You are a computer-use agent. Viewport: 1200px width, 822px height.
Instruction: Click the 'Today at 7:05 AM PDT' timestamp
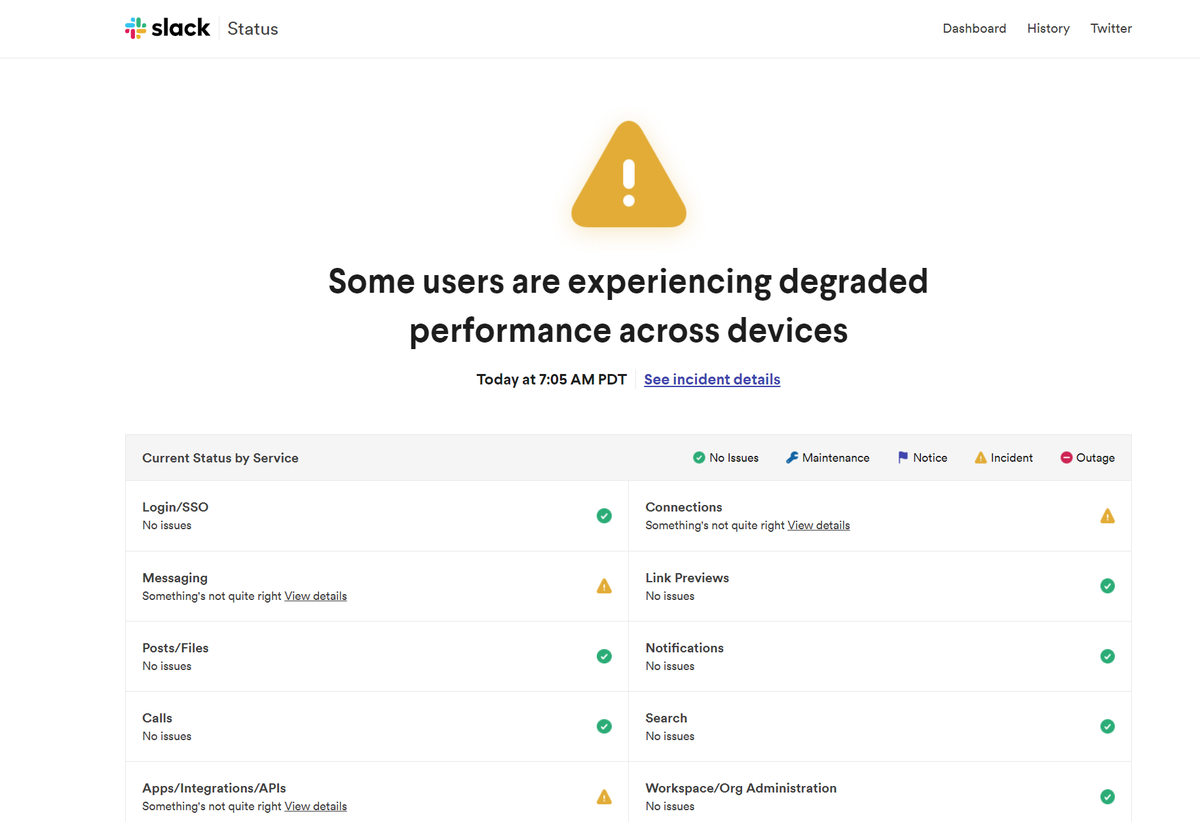551,379
